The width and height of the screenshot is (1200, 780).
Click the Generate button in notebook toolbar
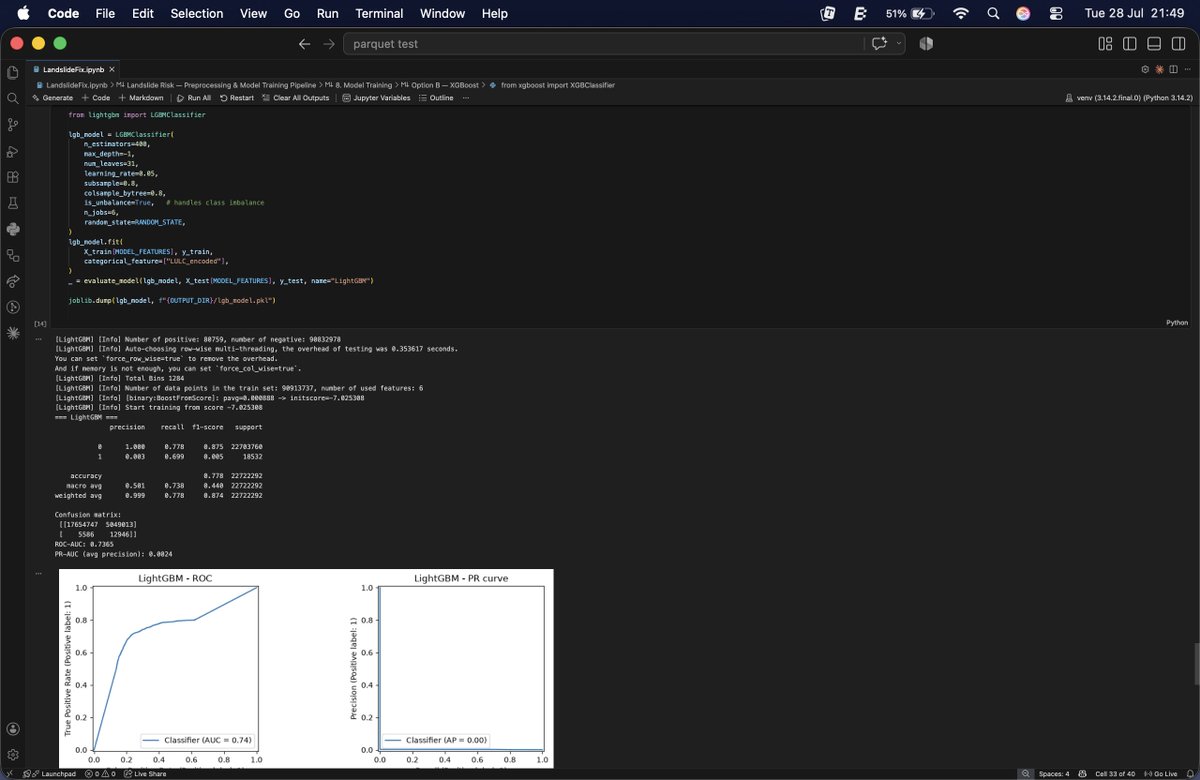(53, 98)
